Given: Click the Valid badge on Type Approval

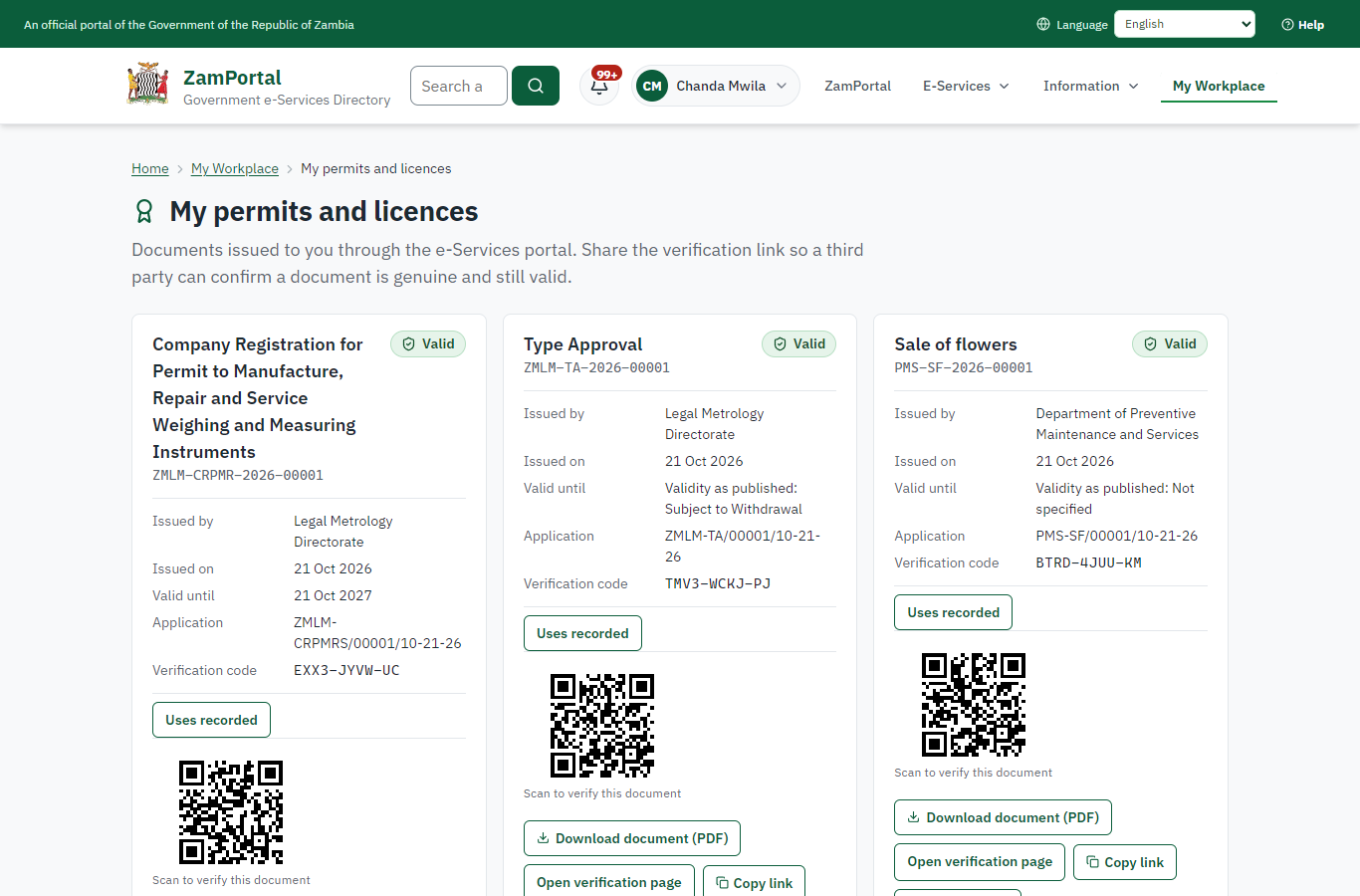Looking at the screenshot, I should [799, 343].
